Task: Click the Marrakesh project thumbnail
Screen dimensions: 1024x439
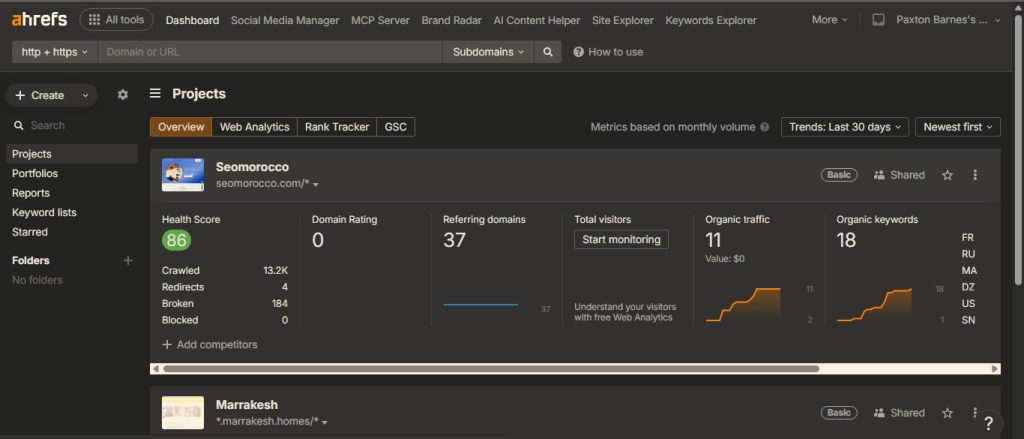Action: tap(183, 413)
